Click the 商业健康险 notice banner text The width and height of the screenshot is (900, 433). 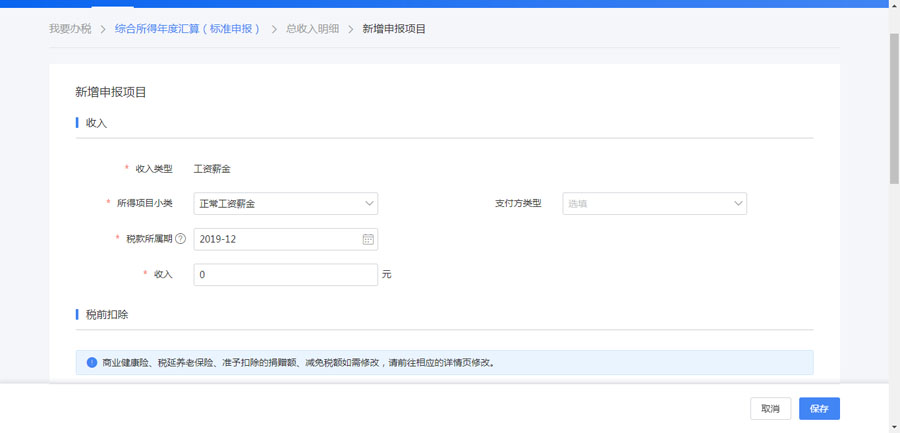[298, 362]
